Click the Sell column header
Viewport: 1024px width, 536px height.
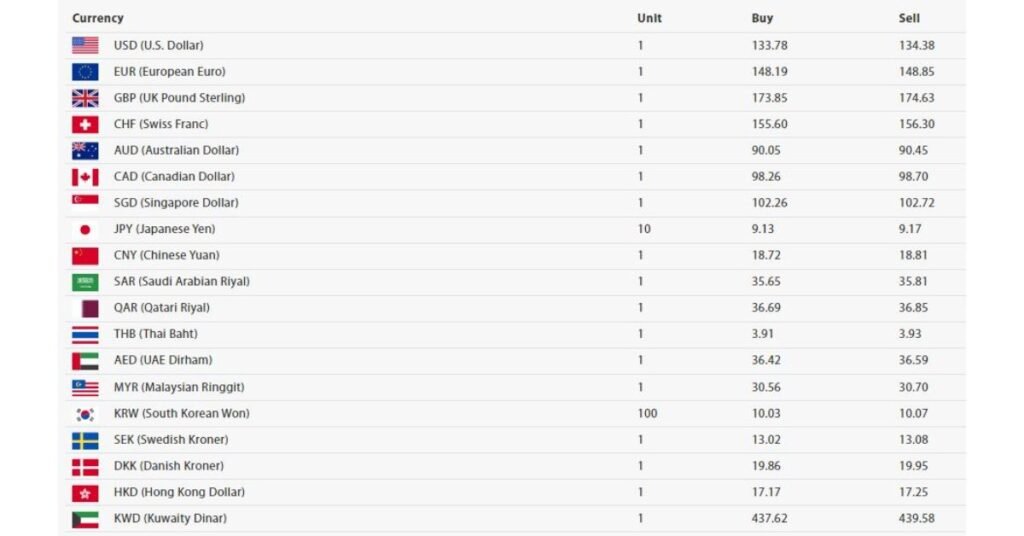[x=909, y=18]
